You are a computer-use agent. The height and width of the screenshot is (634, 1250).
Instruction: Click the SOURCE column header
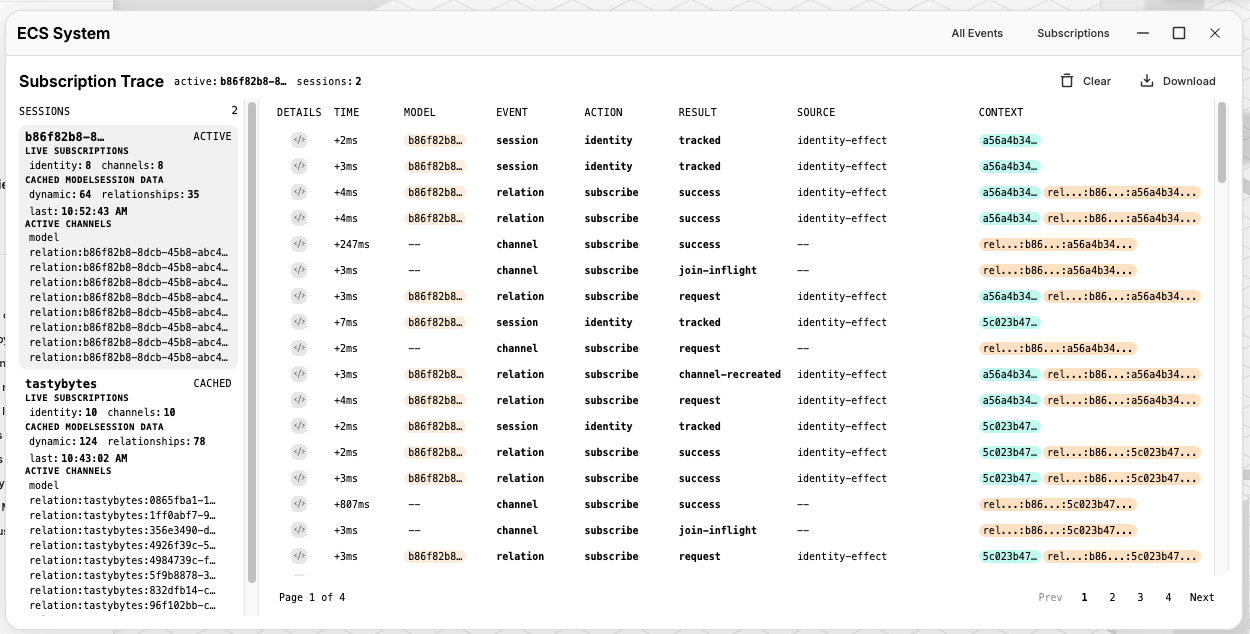816,112
